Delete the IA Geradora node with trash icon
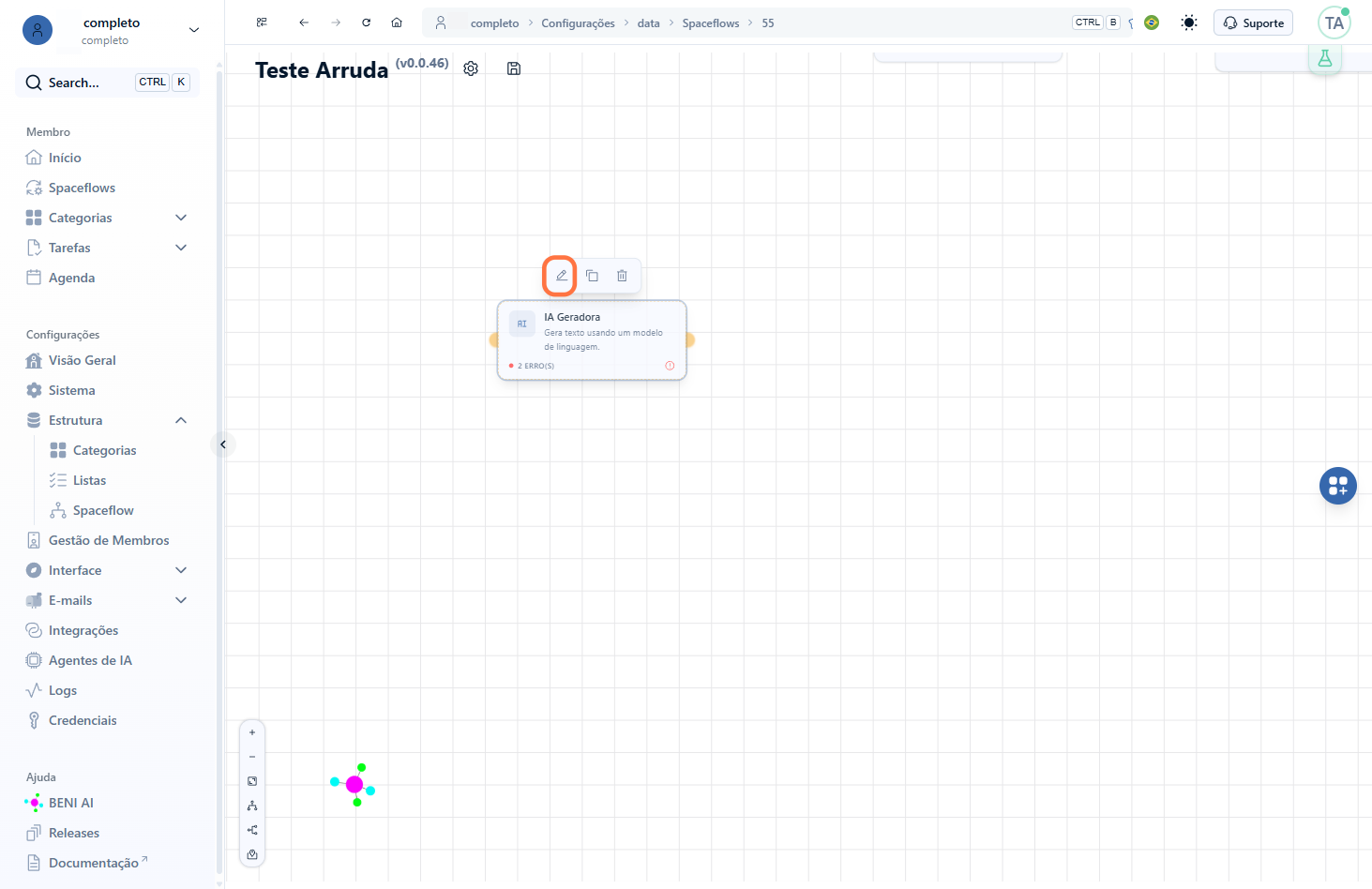 (622, 276)
